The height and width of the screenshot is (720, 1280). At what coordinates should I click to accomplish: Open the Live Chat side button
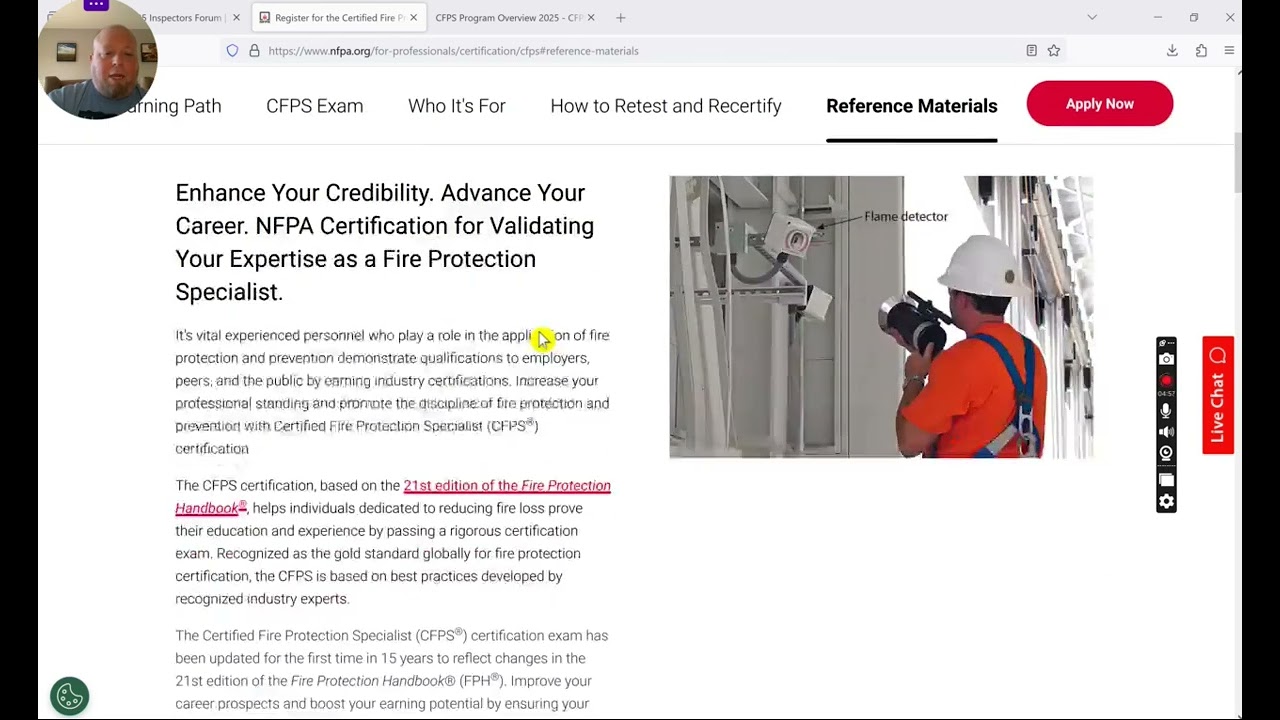click(x=1217, y=395)
